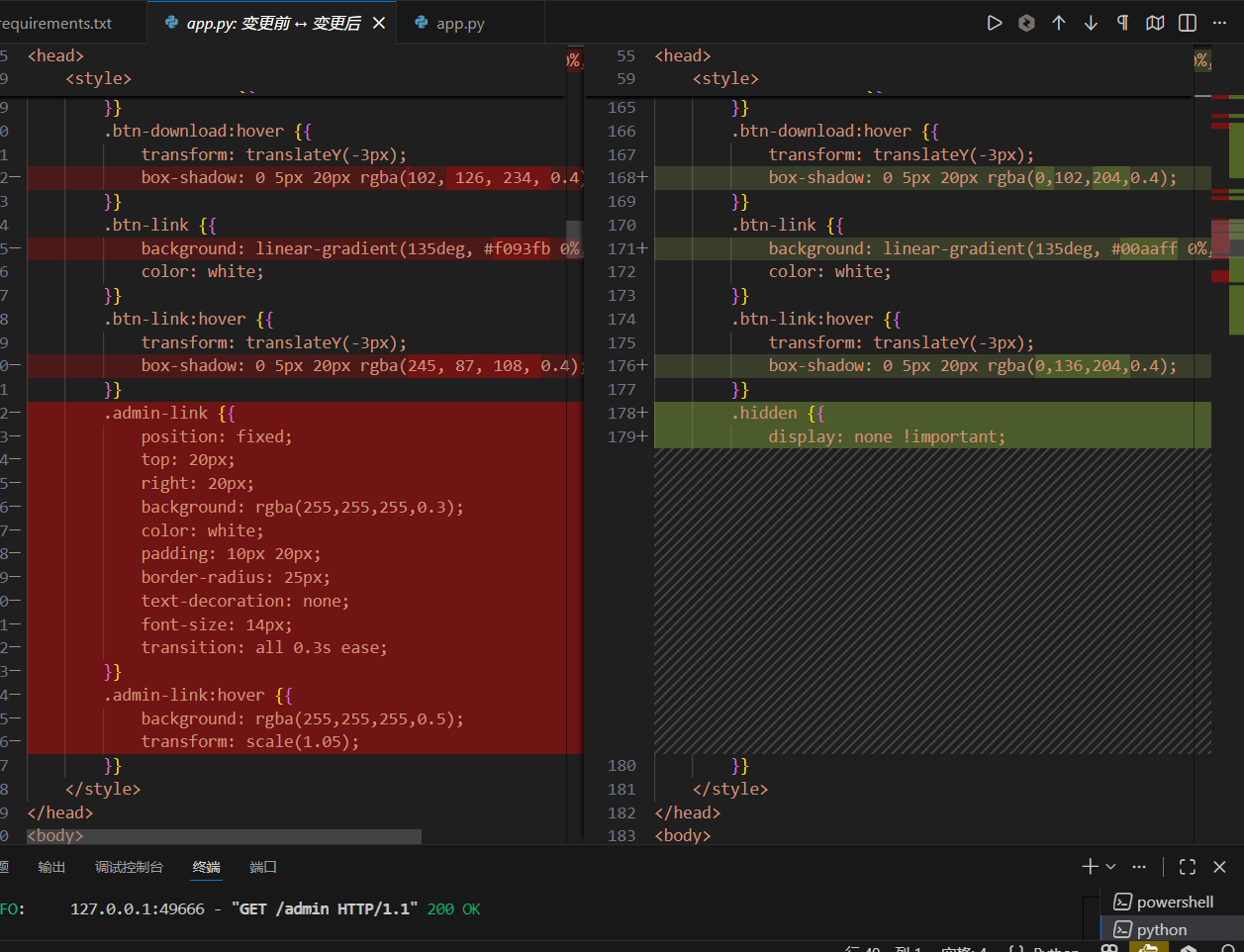Click the removed transform: scale(1.05); line
The height and width of the screenshot is (952, 1244).
tap(250, 741)
